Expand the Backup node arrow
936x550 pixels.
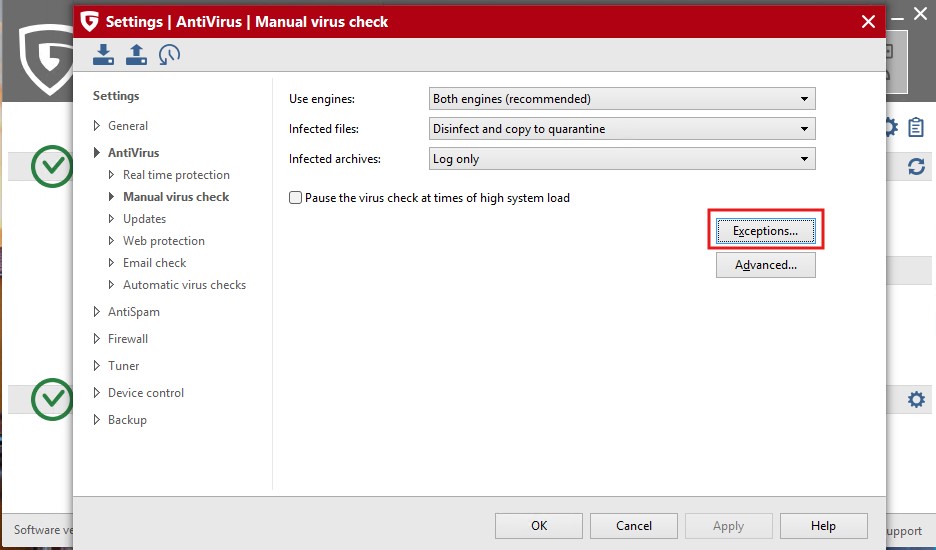click(97, 419)
